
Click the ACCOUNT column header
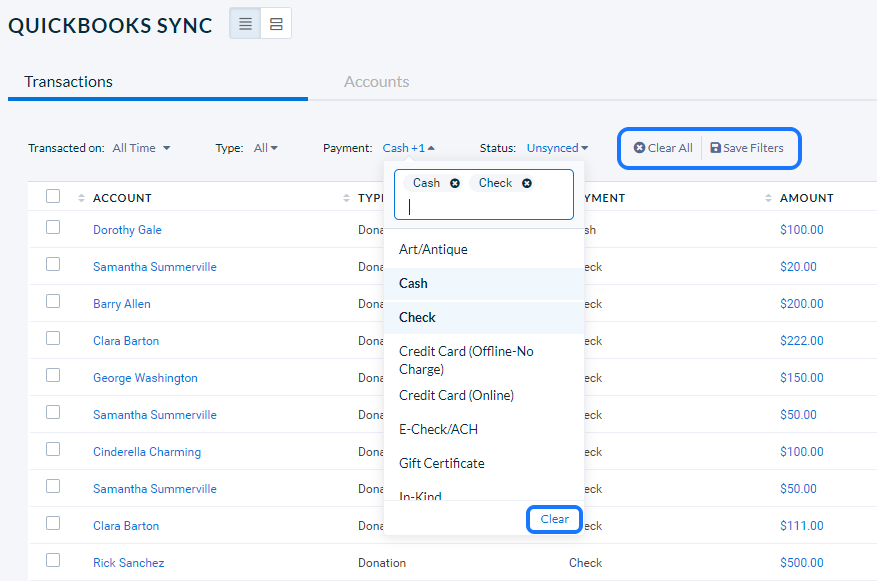pos(122,198)
